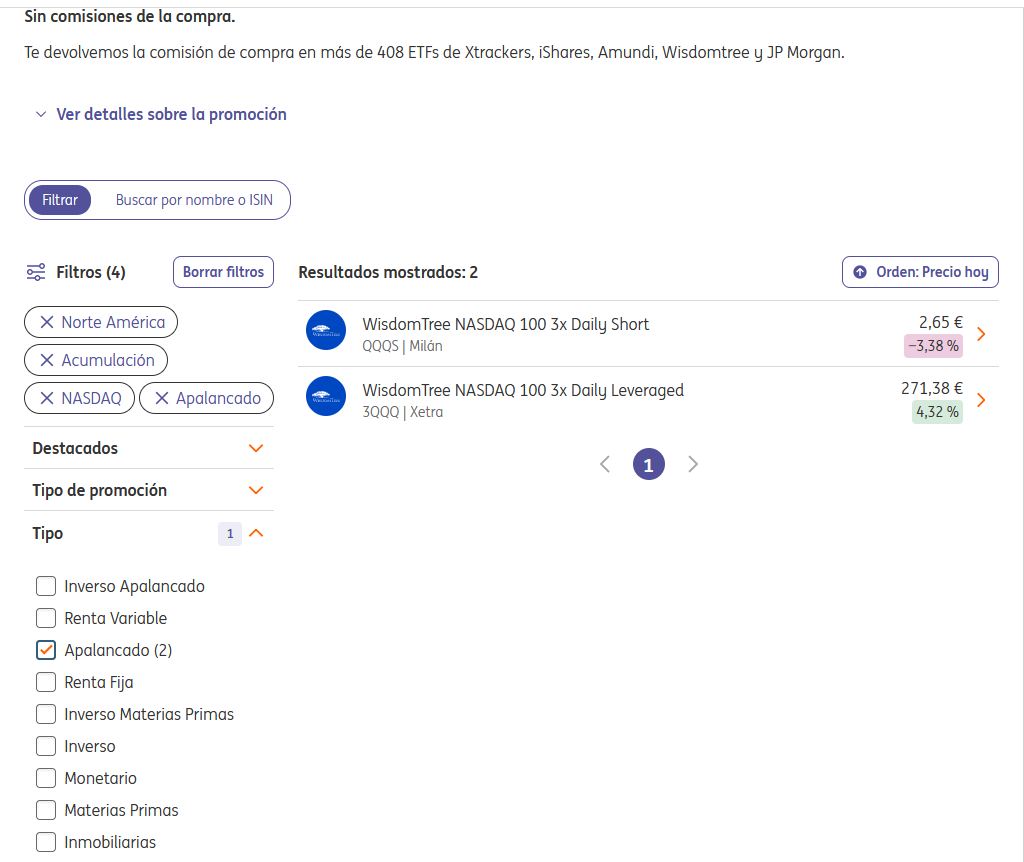Click the next page arrow in pagination
The width and height of the screenshot is (1024, 862).
click(x=693, y=464)
